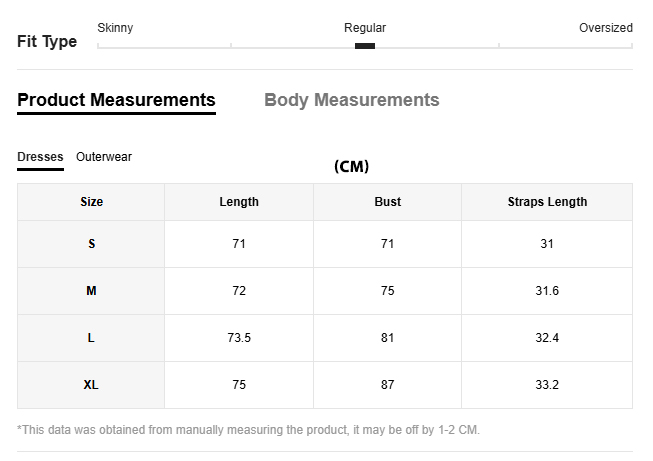Click the 73.5 length cell

pos(239,338)
